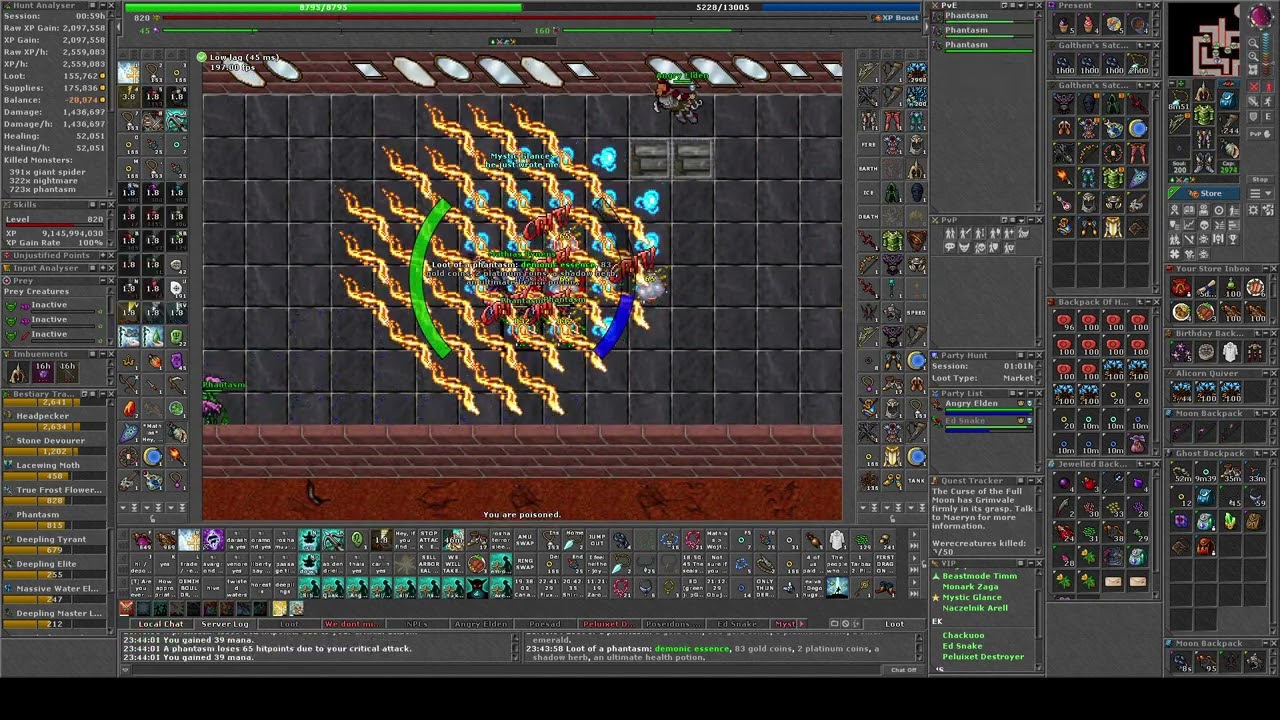Image resolution: width=1280 pixels, height=720 pixels.
Task: Click the flaming torch item in Galthen's Satchel
Action: (x=1063, y=177)
